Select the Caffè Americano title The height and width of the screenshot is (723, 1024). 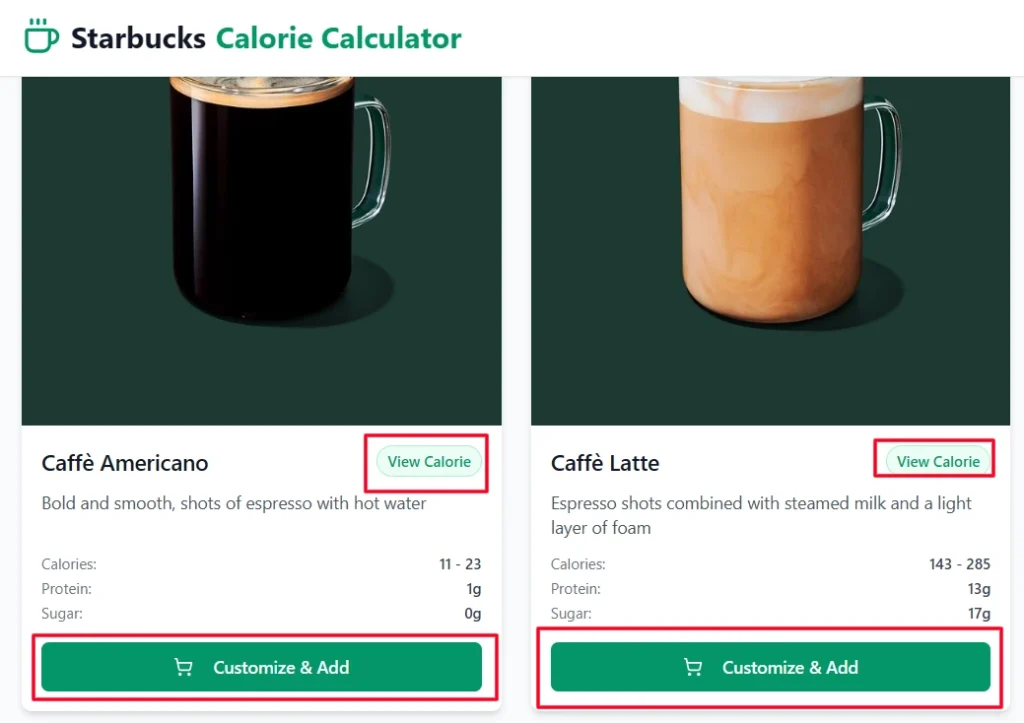click(x=124, y=463)
